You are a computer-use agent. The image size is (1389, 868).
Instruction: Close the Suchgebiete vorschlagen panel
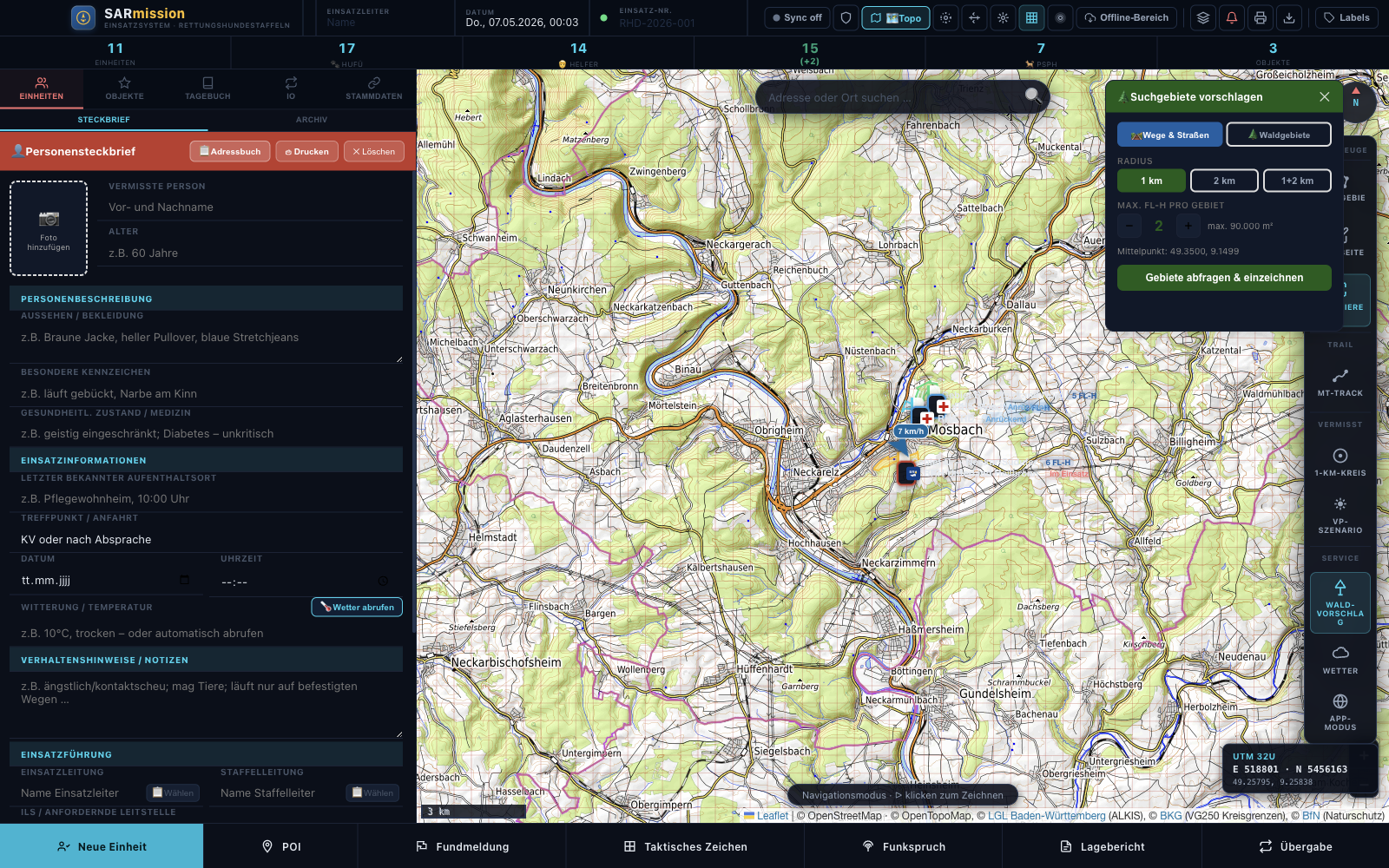pos(1324,97)
